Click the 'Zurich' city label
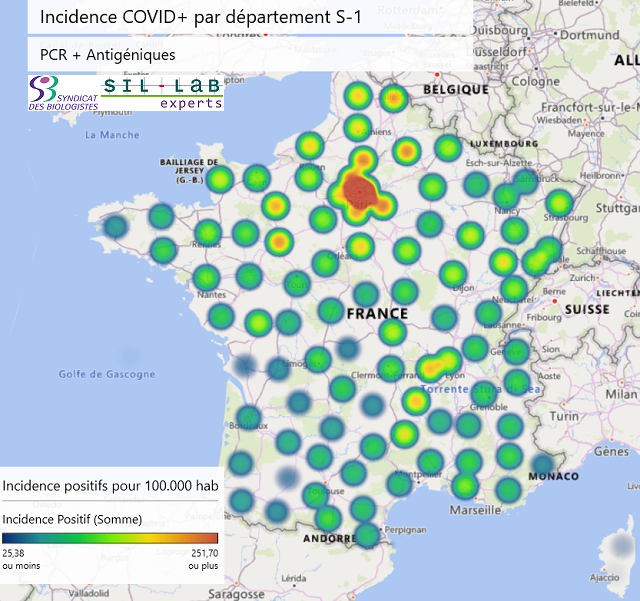Screen dimensions: 640x601 pyautogui.click(x=582, y=278)
